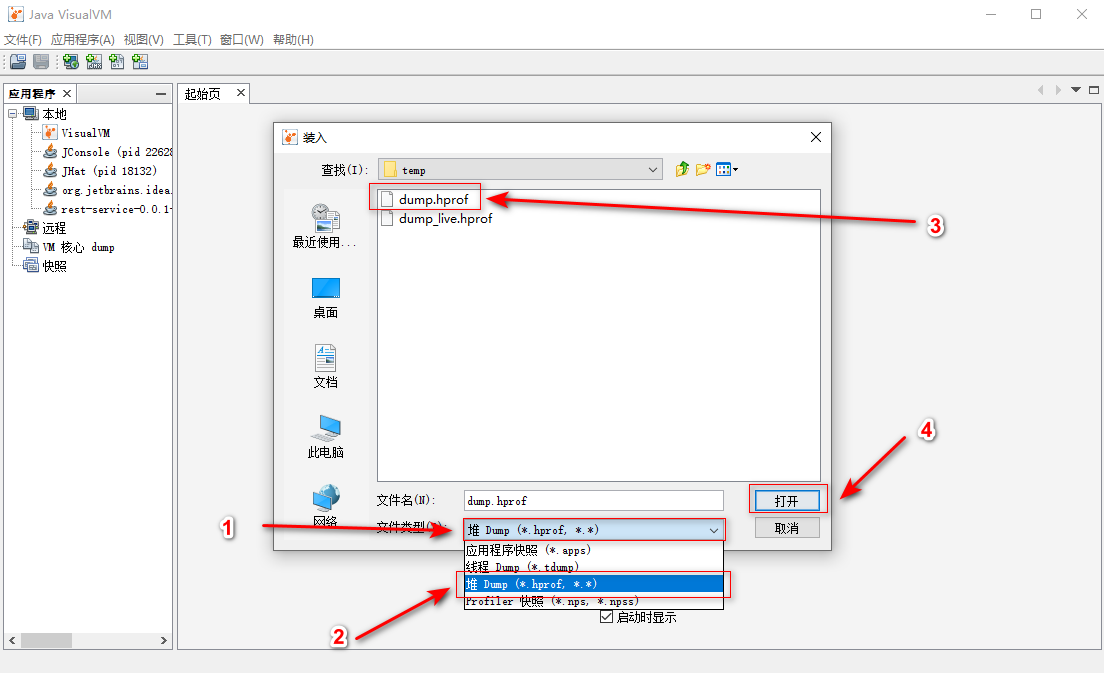
Task: Click the 取消 button
Action: 786,528
